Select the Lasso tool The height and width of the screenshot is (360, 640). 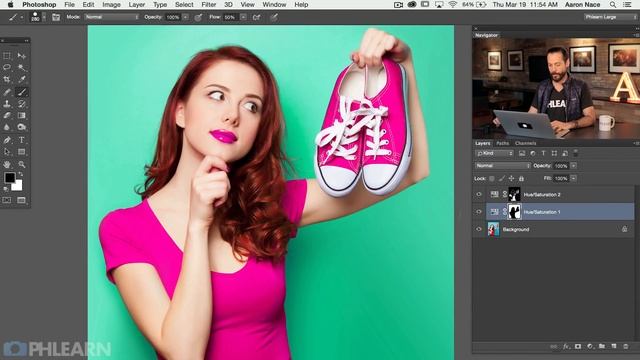click(x=7, y=67)
